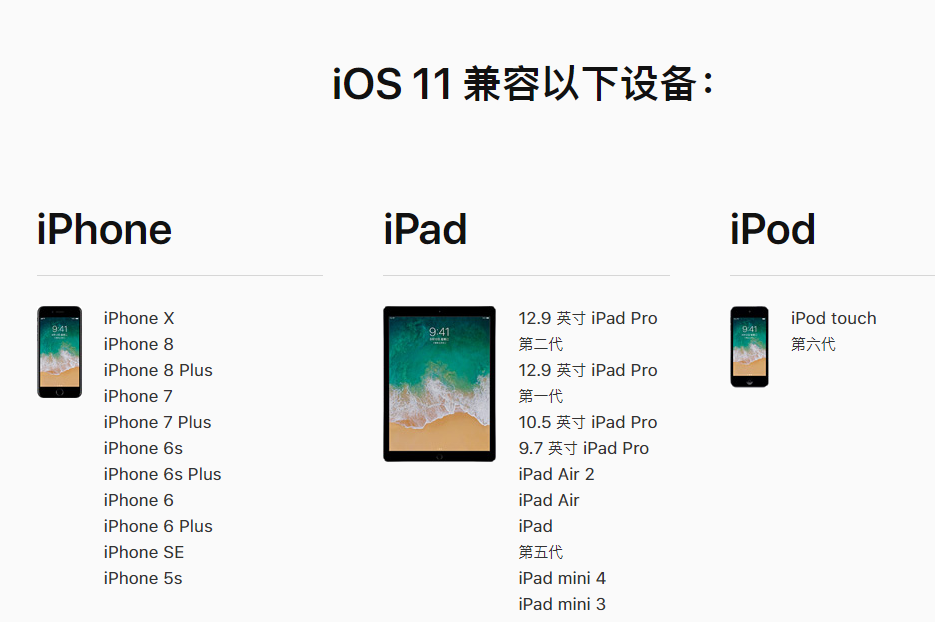The height and width of the screenshot is (622, 935).
Task: Click the iPad column heading
Action: point(425,230)
